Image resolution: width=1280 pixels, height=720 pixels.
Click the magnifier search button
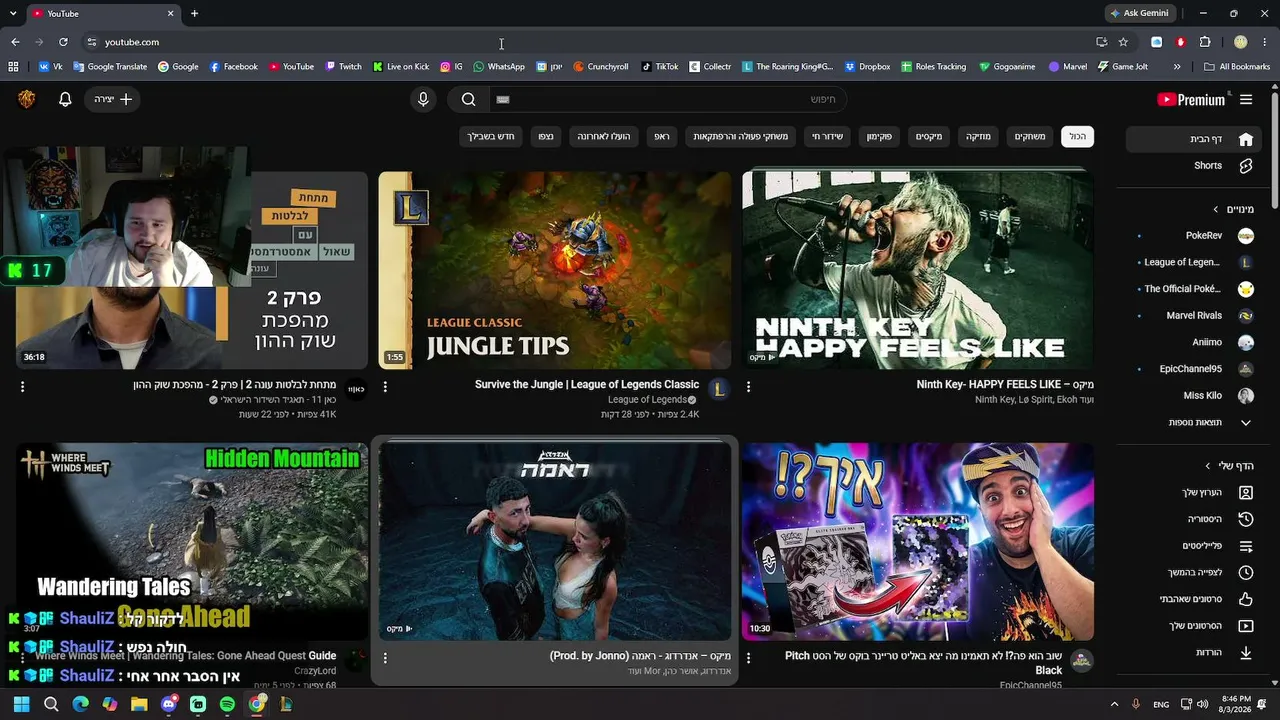[x=468, y=99]
